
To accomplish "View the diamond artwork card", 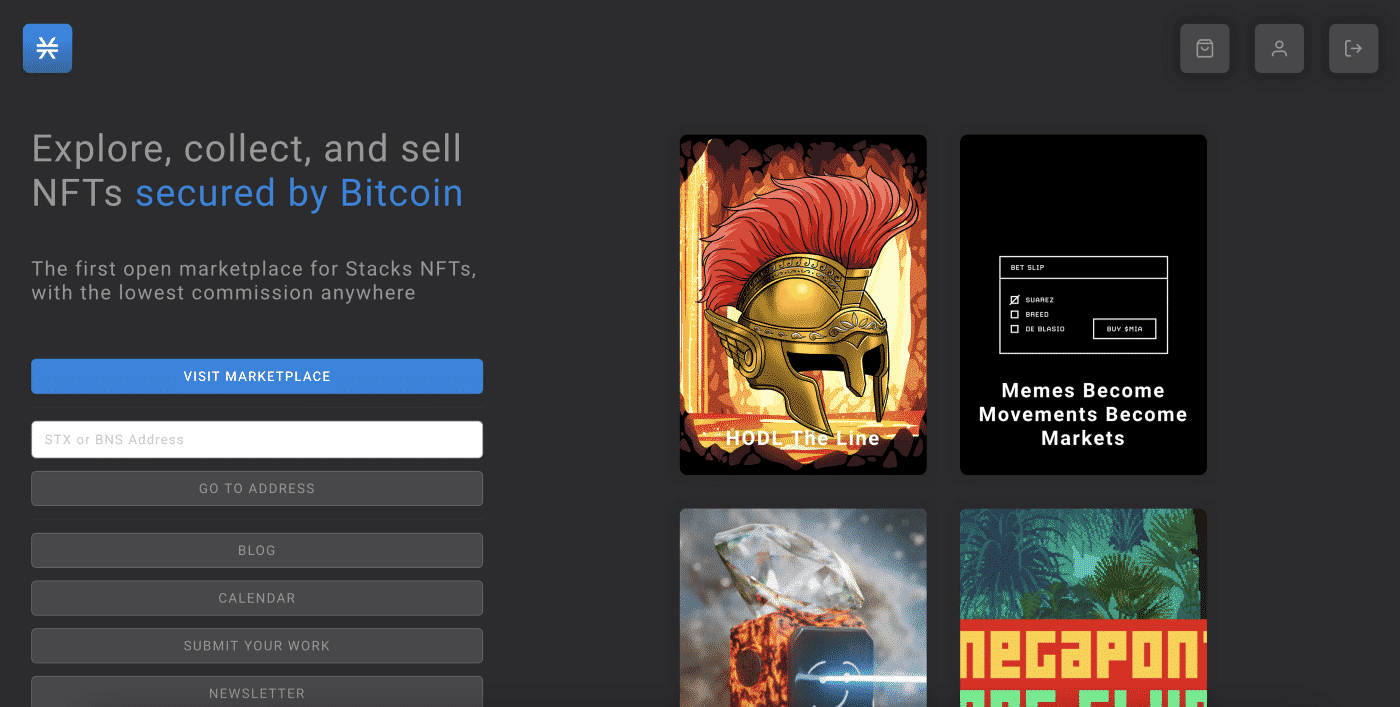I will click(803, 607).
